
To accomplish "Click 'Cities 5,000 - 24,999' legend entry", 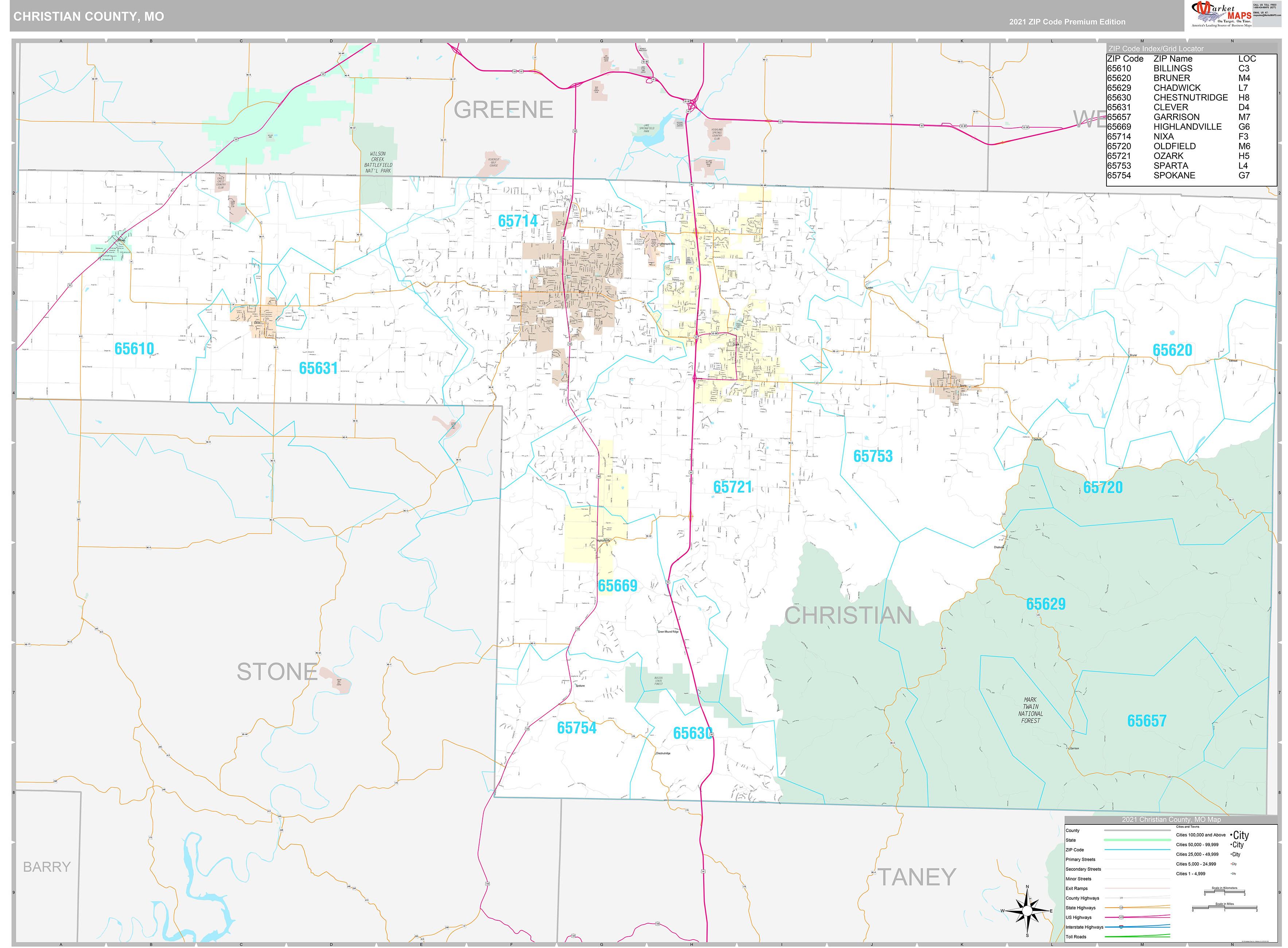I will point(1196,864).
